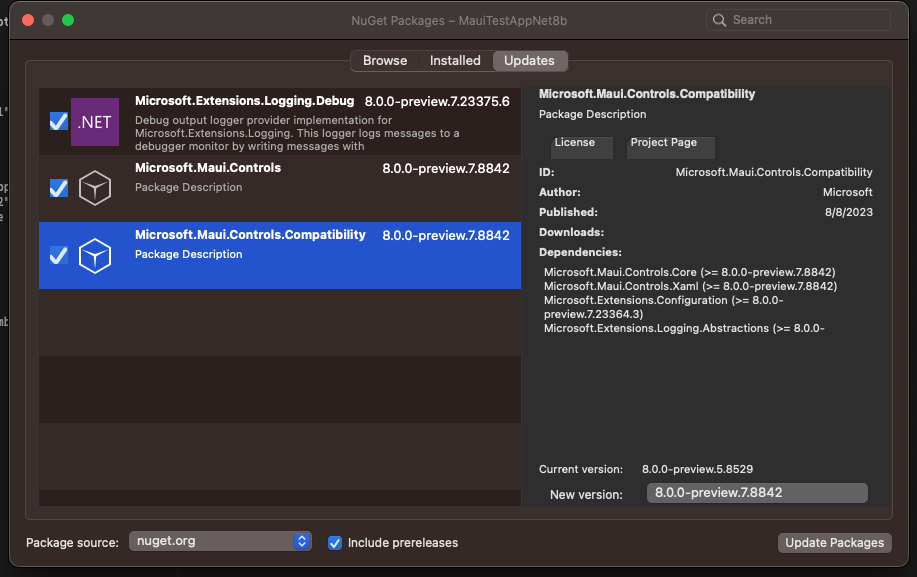Switch to the Browse tab
917x577 pixels.
384,60
